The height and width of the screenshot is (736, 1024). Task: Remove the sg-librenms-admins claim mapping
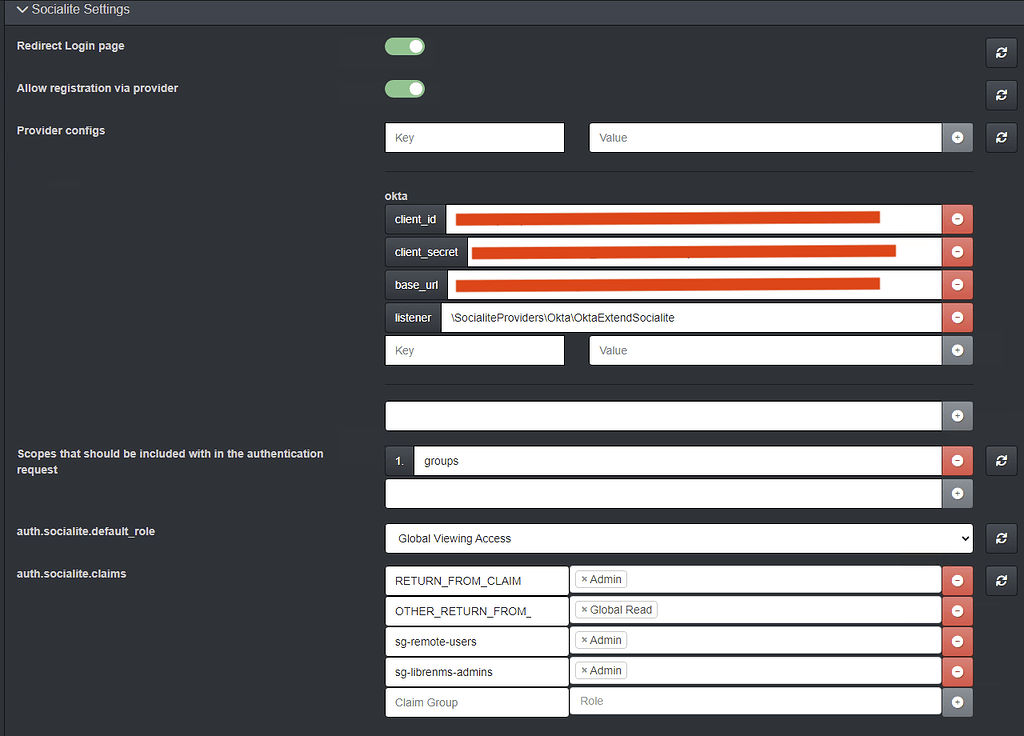[956, 671]
